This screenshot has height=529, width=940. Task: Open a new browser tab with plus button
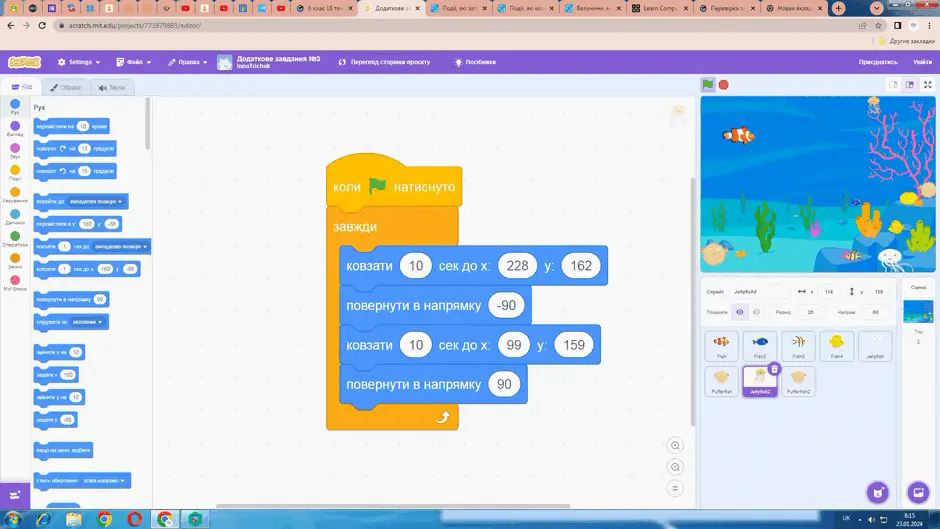(x=838, y=8)
